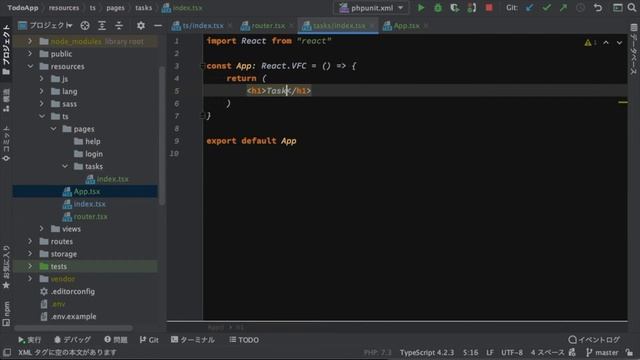
Task: Open Search Everywhere magnifier icon
Action: 631,8
